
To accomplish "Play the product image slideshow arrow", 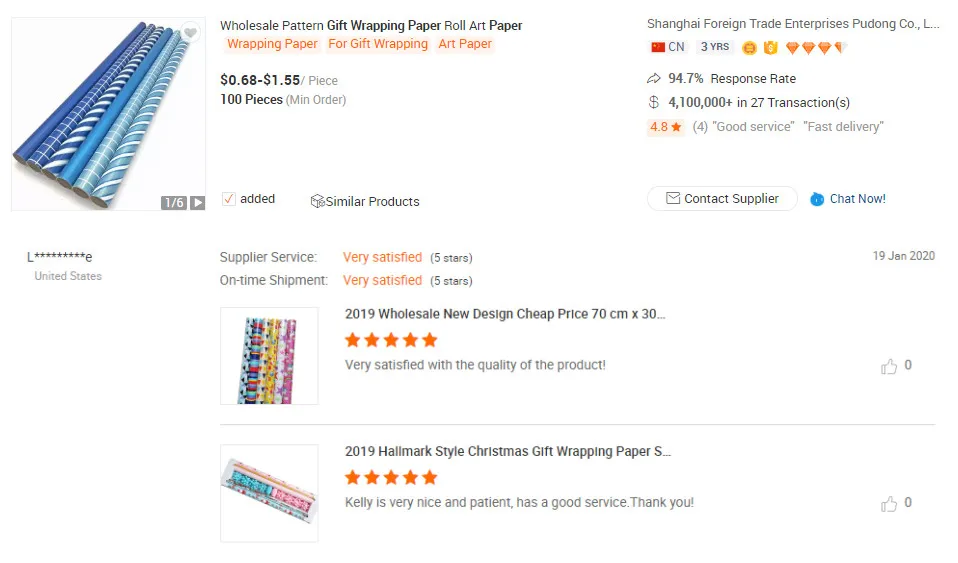I will click(x=198, y=202).
